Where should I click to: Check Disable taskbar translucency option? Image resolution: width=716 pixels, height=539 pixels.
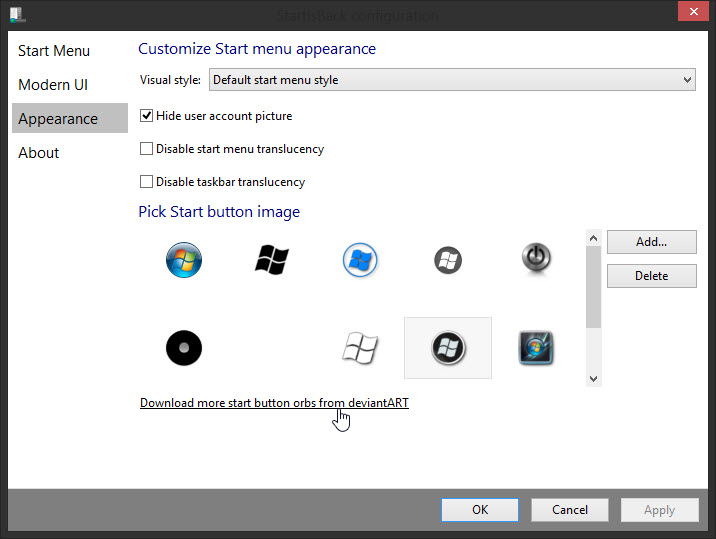(x=146, y=181)
